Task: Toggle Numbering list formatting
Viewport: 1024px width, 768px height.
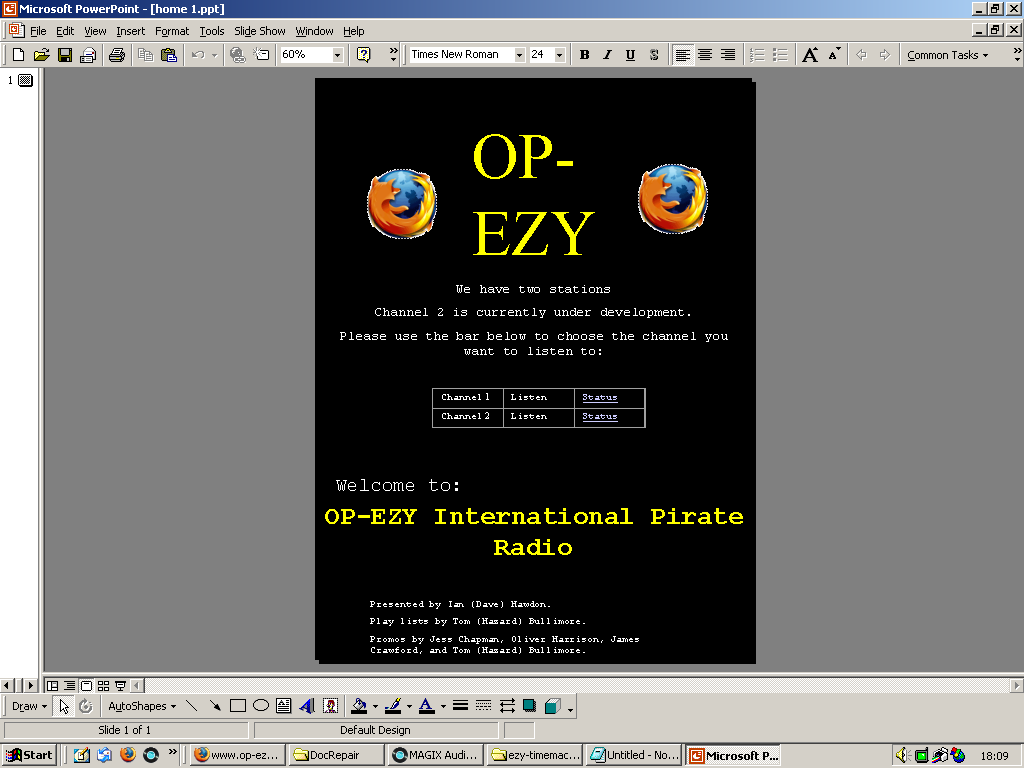Action: tap(757, 55)
